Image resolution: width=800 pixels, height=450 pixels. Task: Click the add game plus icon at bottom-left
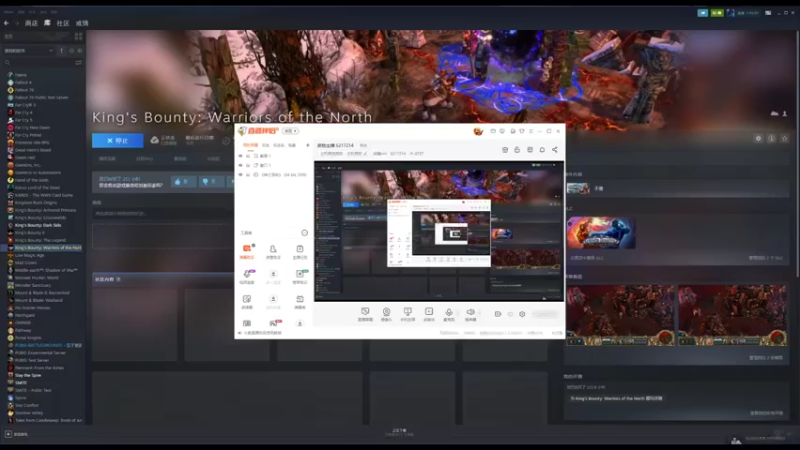coord(8,434)
